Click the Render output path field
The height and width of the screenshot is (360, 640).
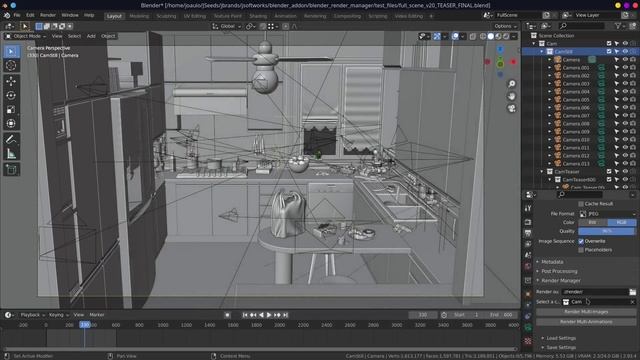click(x=595, y=292)
